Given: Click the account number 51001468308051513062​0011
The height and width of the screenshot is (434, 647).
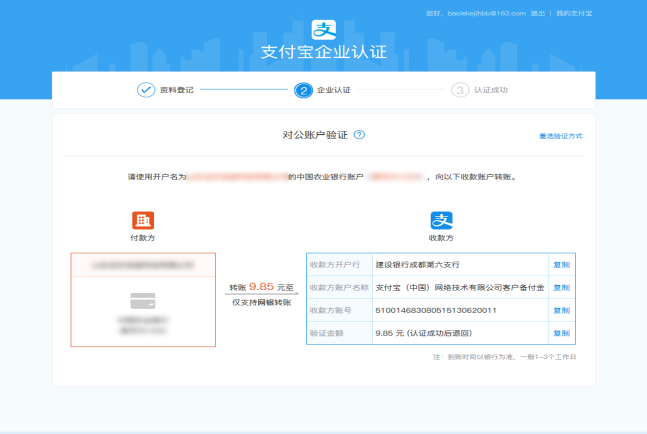Looking at the screenshot, I should (x=436, y=310).
